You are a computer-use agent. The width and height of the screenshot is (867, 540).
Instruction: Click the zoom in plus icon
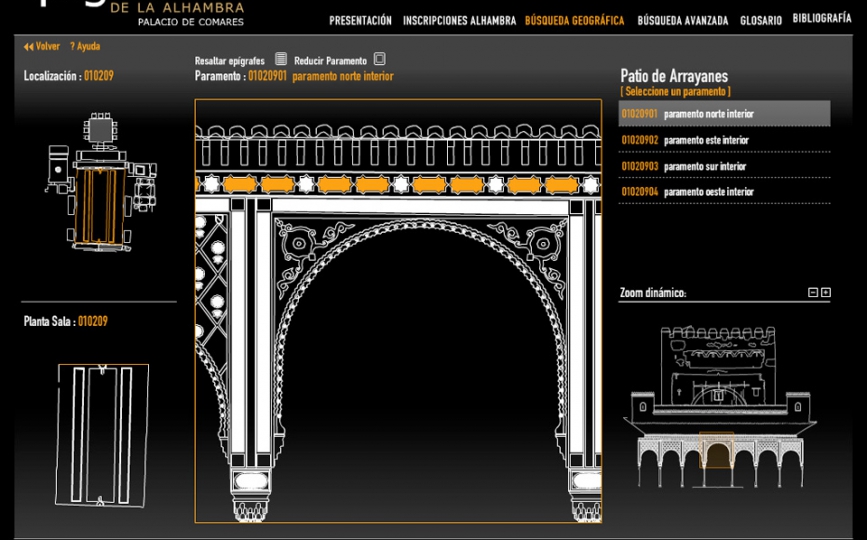pyautogui.click(x=826, y=293)
